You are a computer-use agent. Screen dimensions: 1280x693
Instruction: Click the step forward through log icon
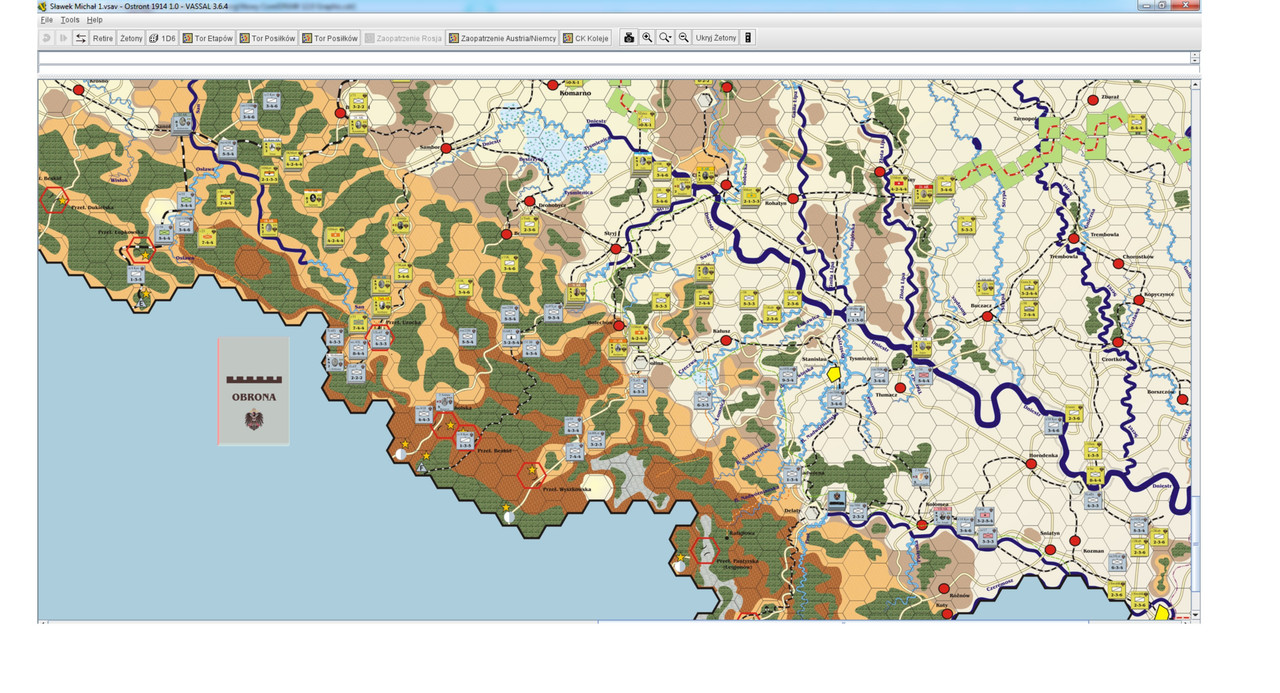(x=63, y=38)
